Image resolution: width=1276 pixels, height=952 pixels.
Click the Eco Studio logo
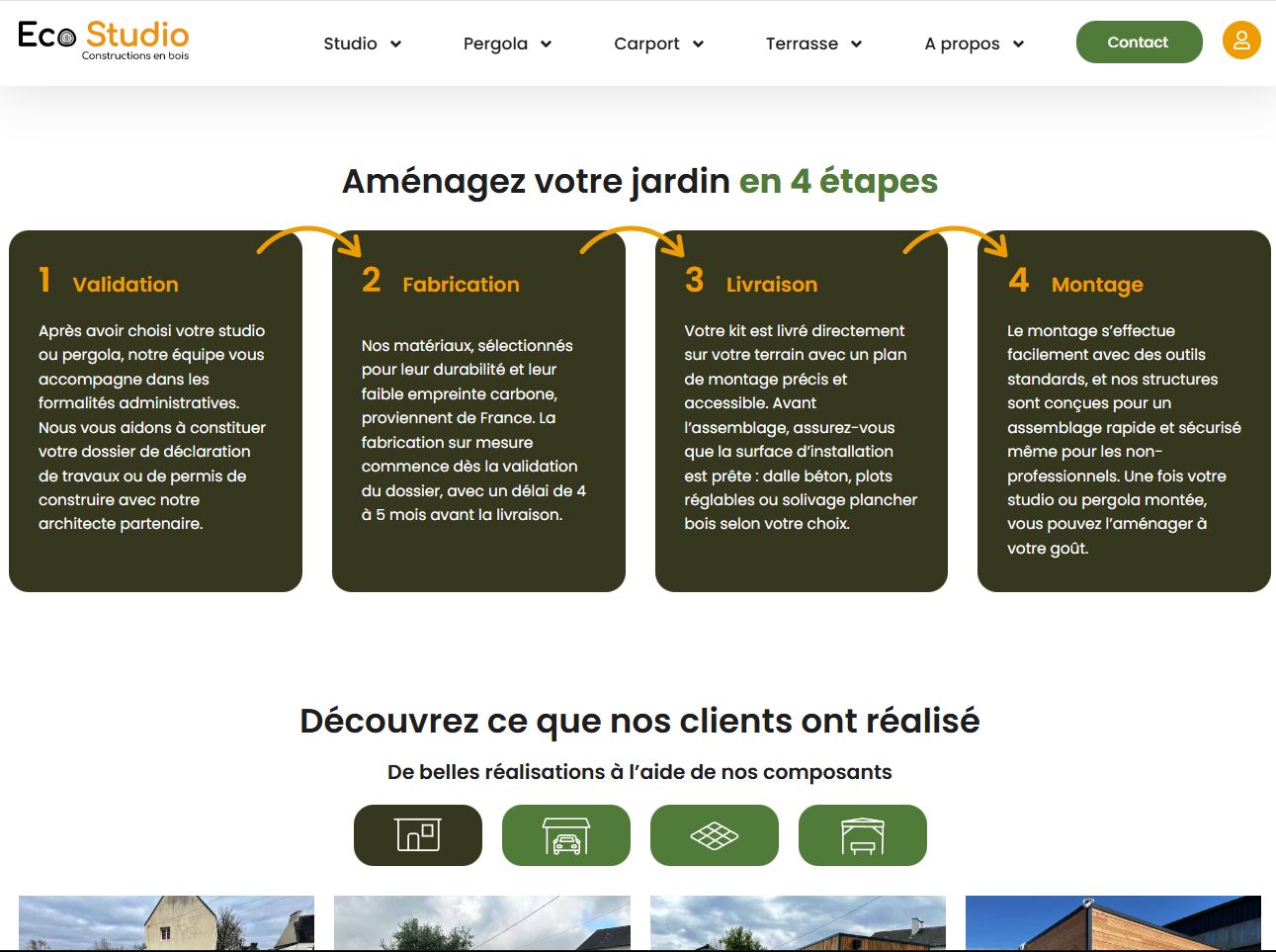tap(104, 41)
